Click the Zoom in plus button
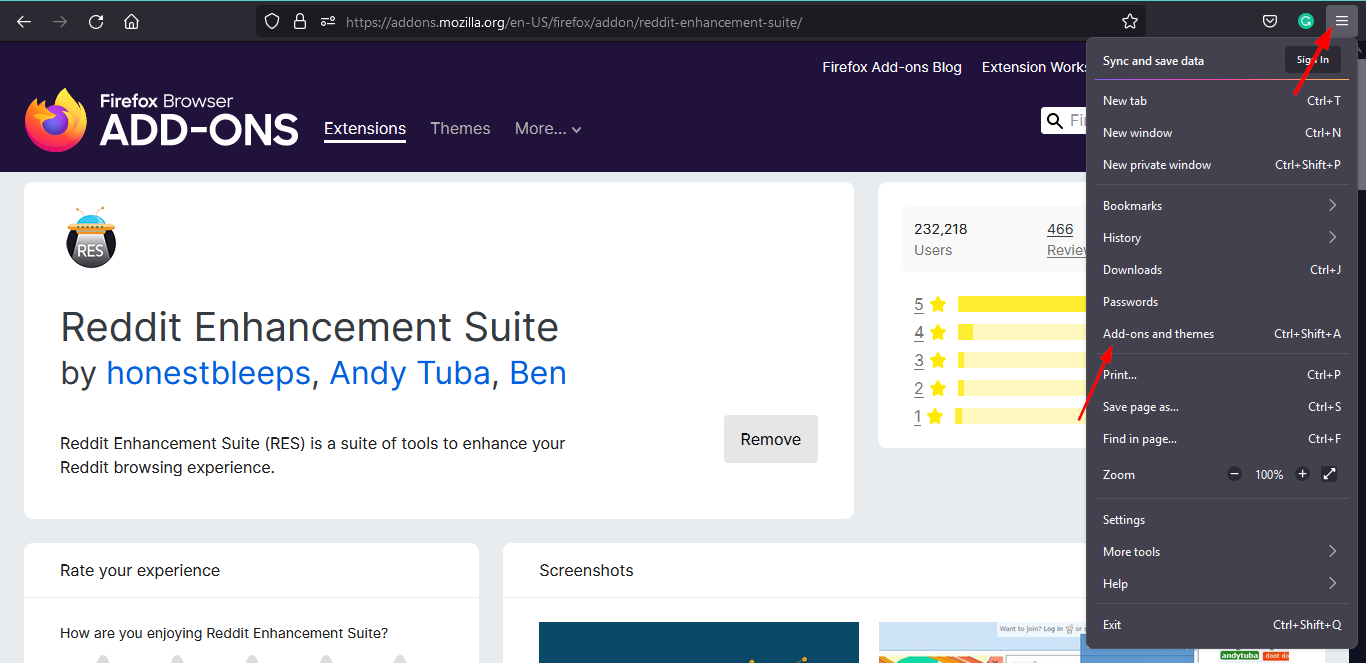This screenshot has width=1366, height=663. [x=1302, y=474]
